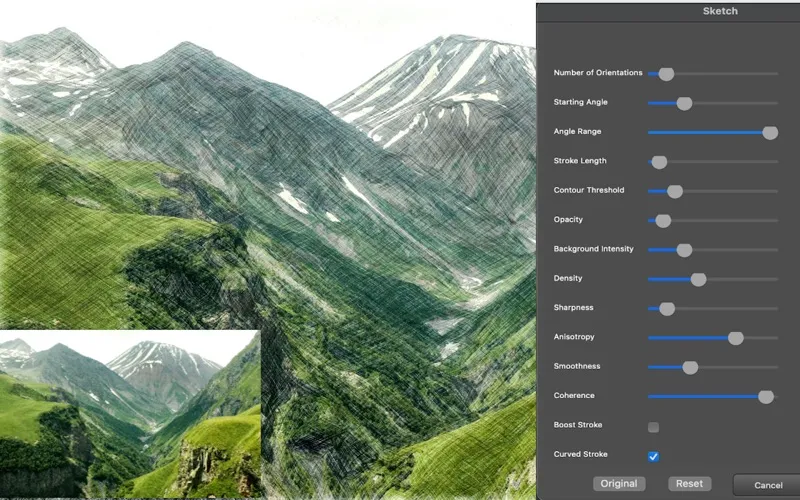The height and width of the screenshot is (500, 800).
Task: Click the Density label
Action: point(568,278)
